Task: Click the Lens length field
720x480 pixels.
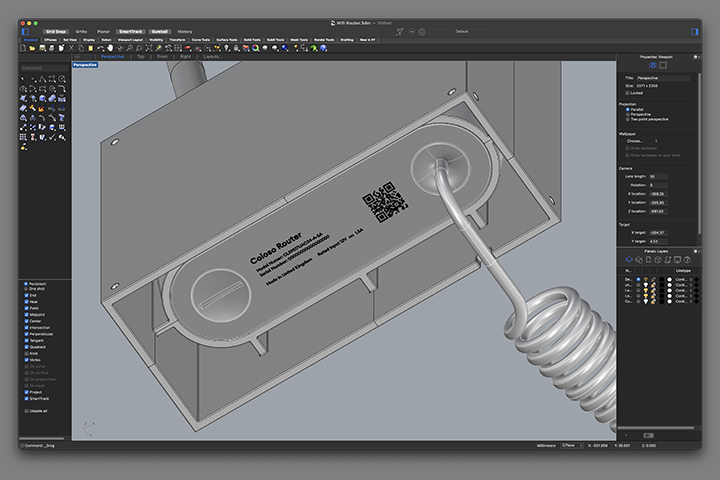Action: point(658,176)
